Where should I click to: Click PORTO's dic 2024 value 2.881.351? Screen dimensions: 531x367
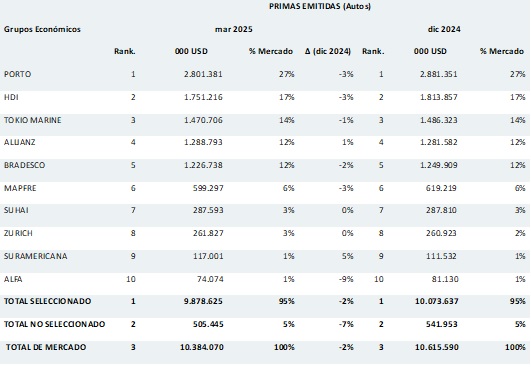tap(439, 74)
